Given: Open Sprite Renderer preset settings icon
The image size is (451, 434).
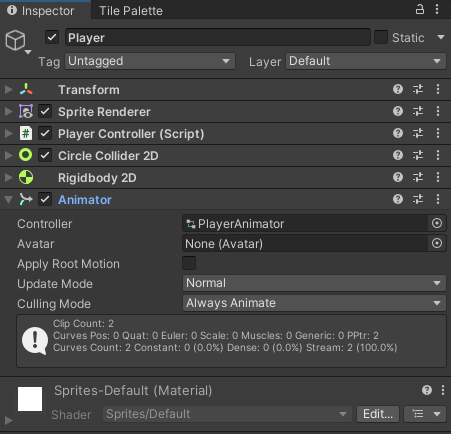Looking at the screenshot, I should point(418,111).
